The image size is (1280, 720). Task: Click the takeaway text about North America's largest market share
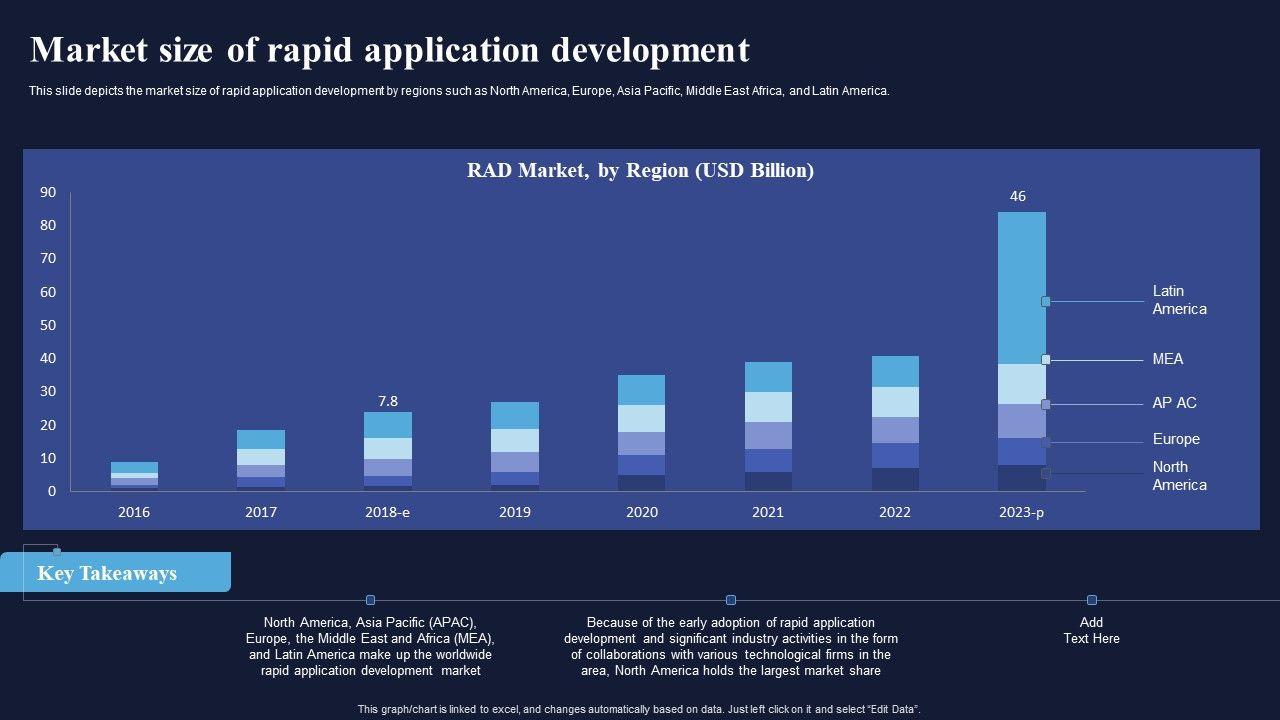(731, 646)
